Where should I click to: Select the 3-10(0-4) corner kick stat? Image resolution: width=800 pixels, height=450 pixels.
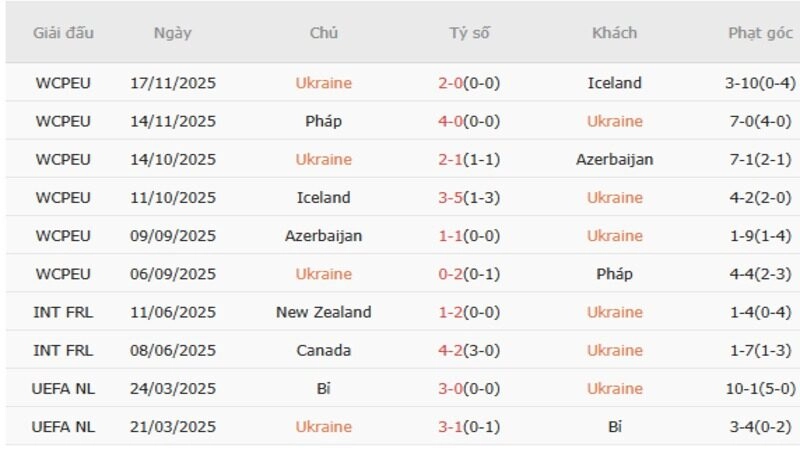[x=759, y=83]
